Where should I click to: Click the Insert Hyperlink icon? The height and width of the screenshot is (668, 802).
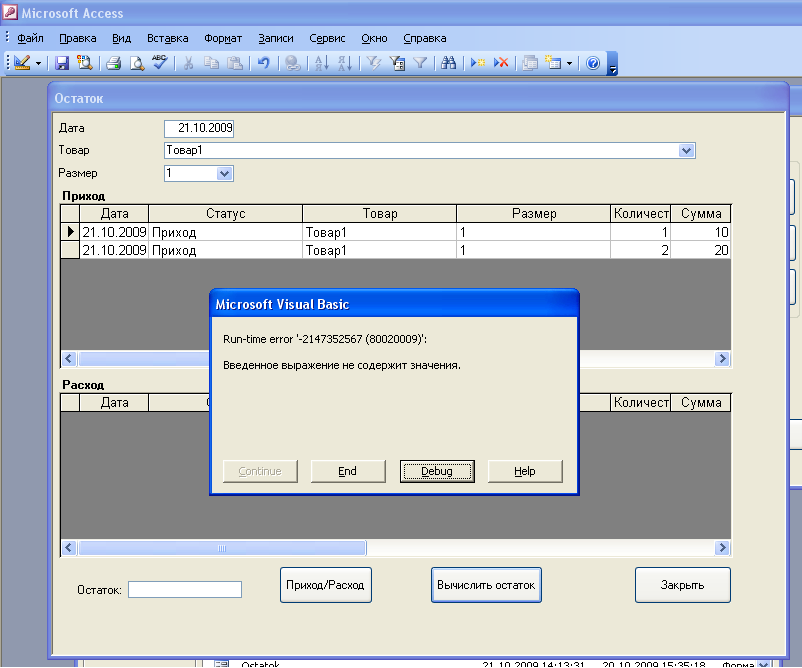(293, 63)
